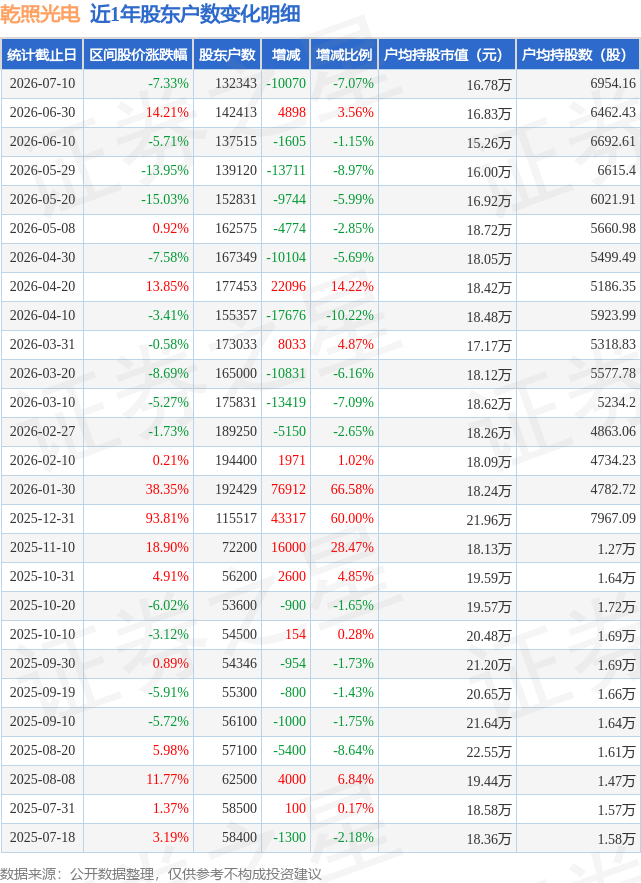Select the 2025-12-31 row date
The image size is (641, 883).
(42, 518)
